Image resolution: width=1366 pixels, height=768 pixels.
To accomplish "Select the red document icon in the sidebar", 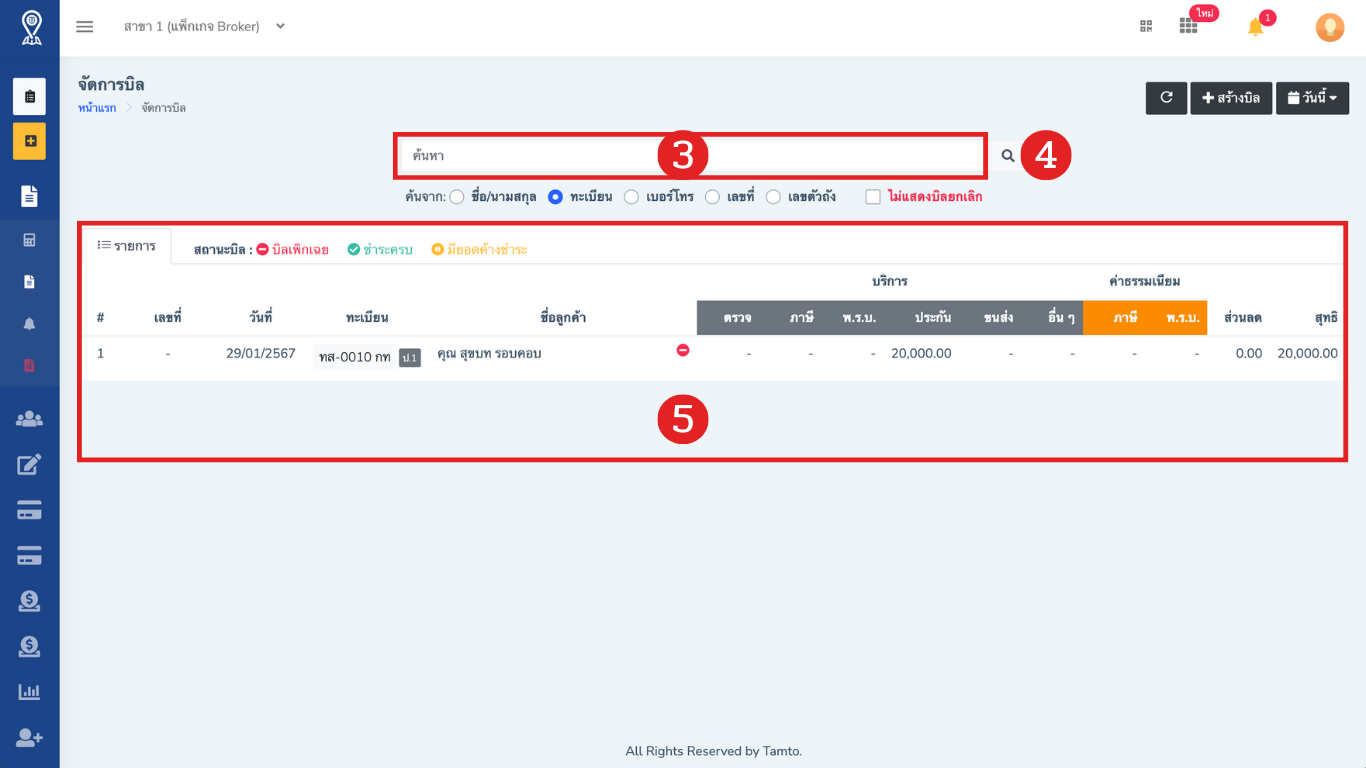I will point(29,365).
